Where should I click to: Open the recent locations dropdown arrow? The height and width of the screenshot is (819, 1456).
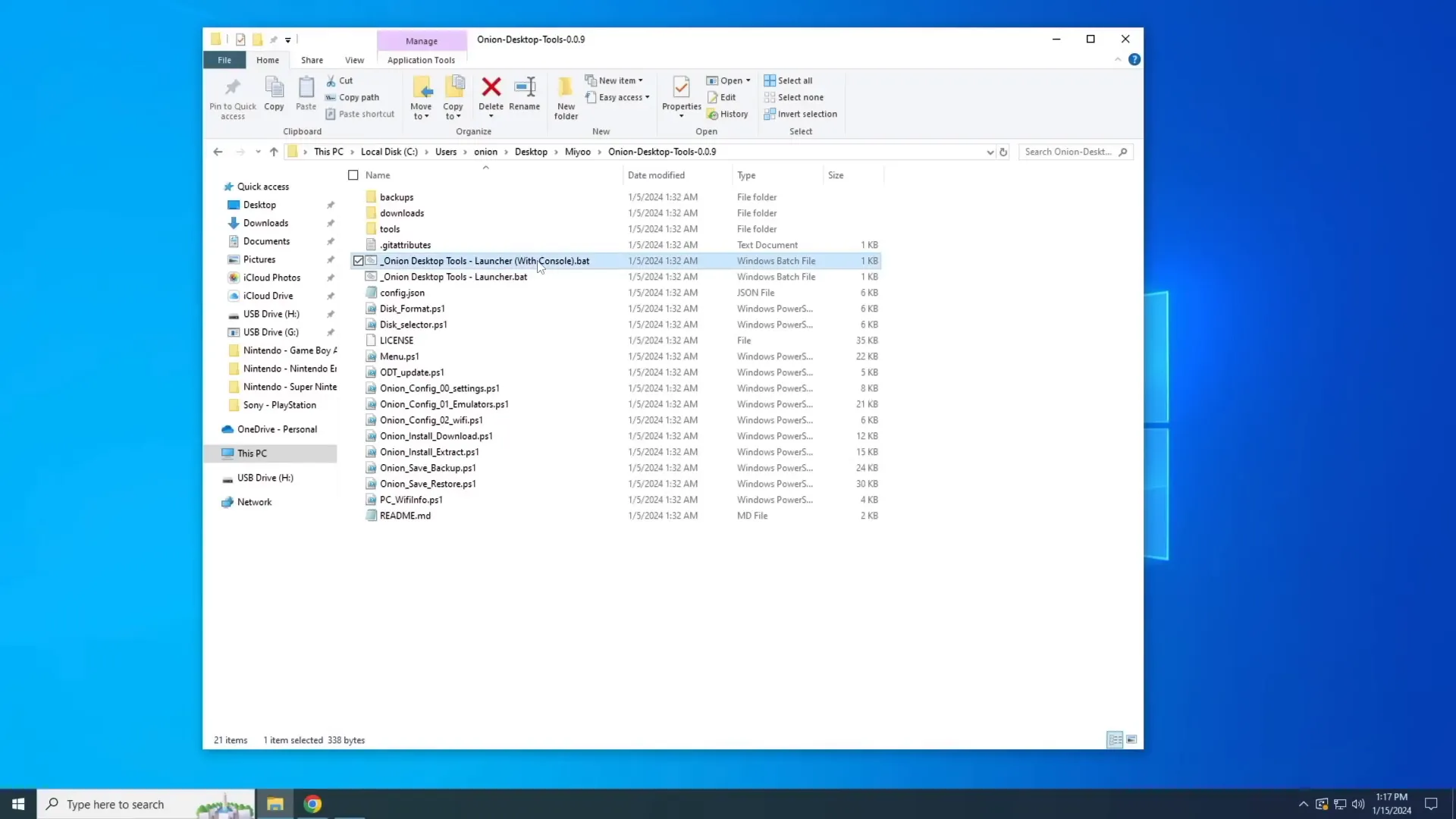[258, 152]
